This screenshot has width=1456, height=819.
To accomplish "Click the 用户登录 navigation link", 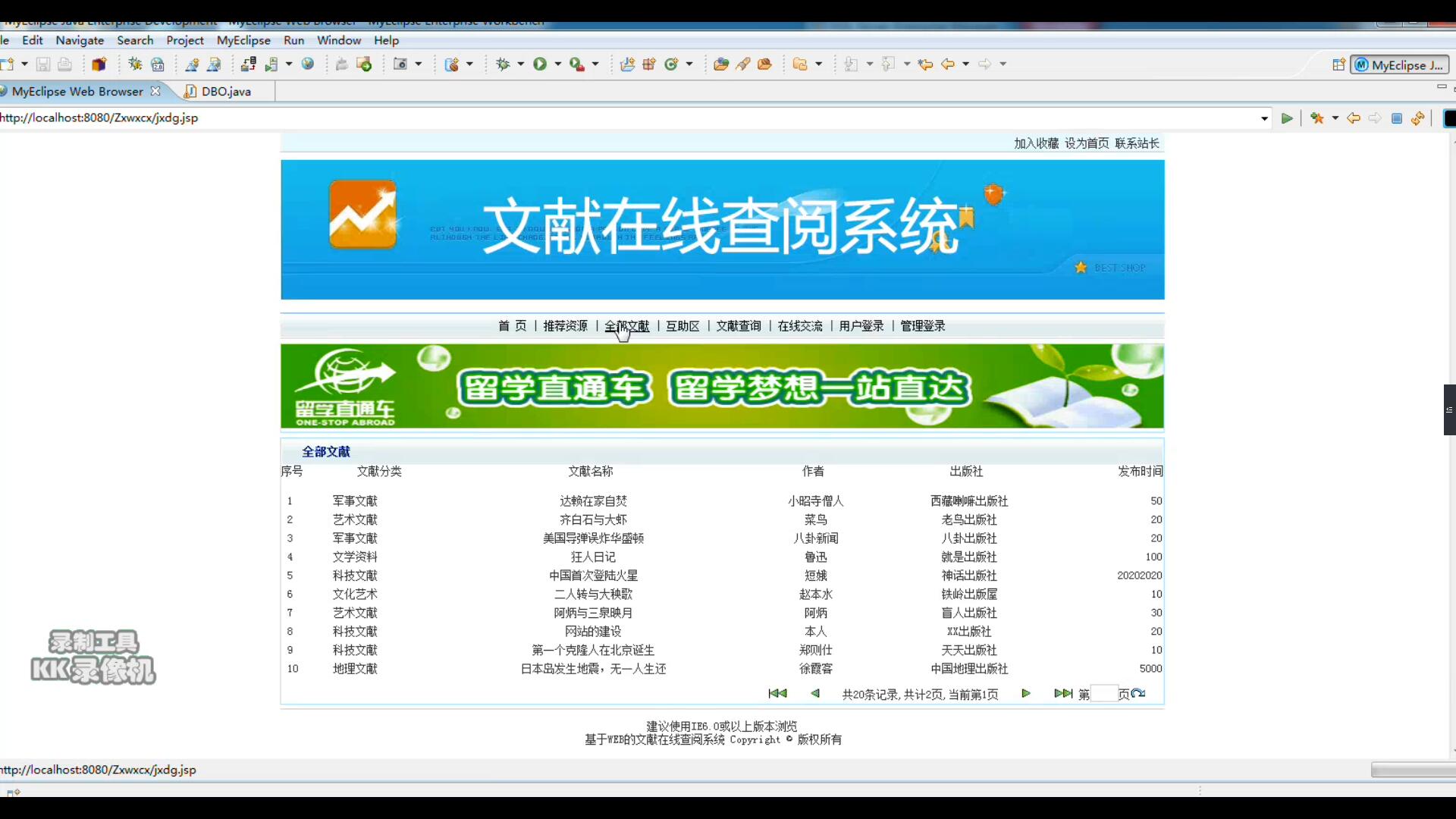I will click(861, 326).
